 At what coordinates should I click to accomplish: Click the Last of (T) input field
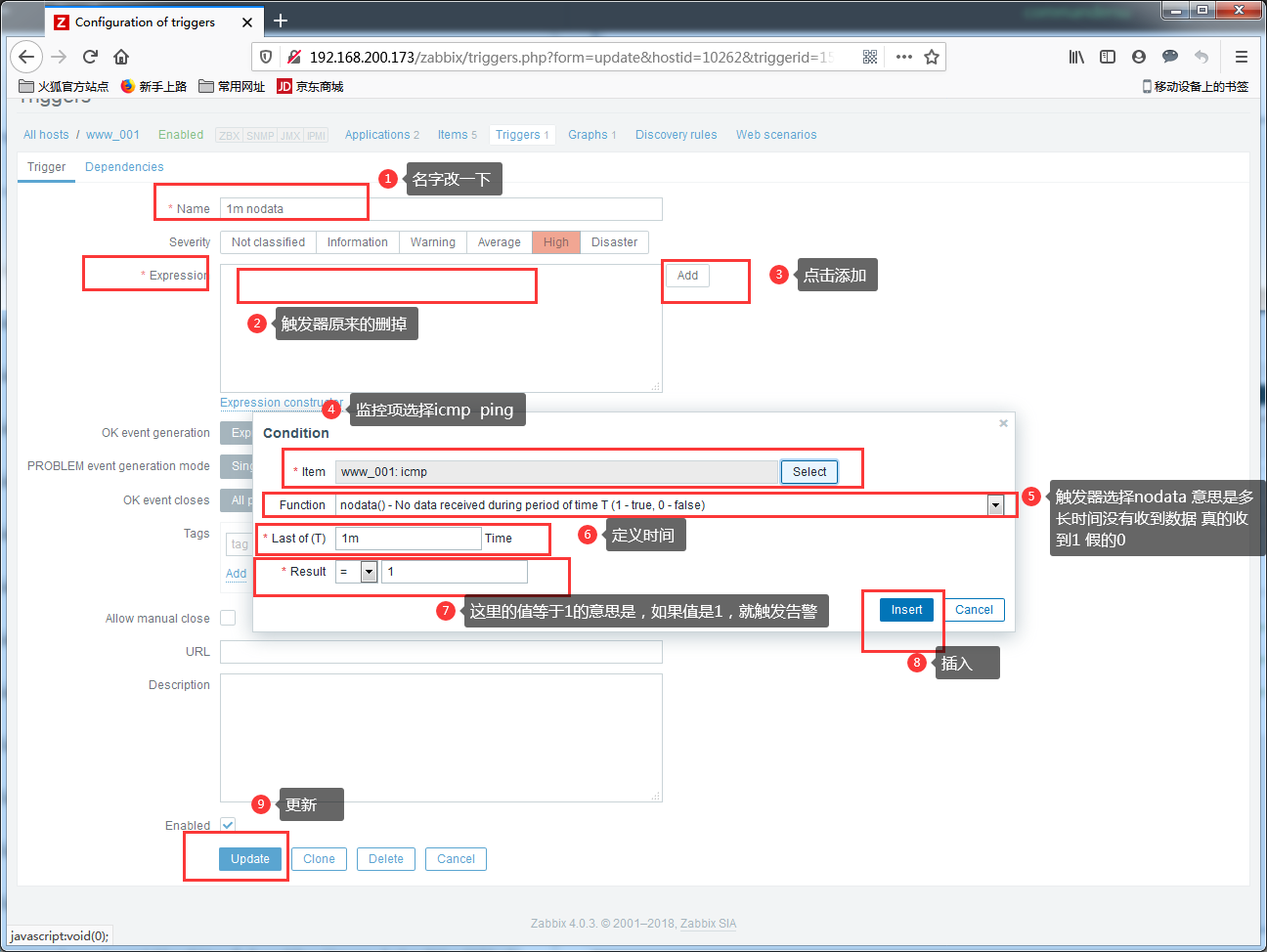coord(409,539)
